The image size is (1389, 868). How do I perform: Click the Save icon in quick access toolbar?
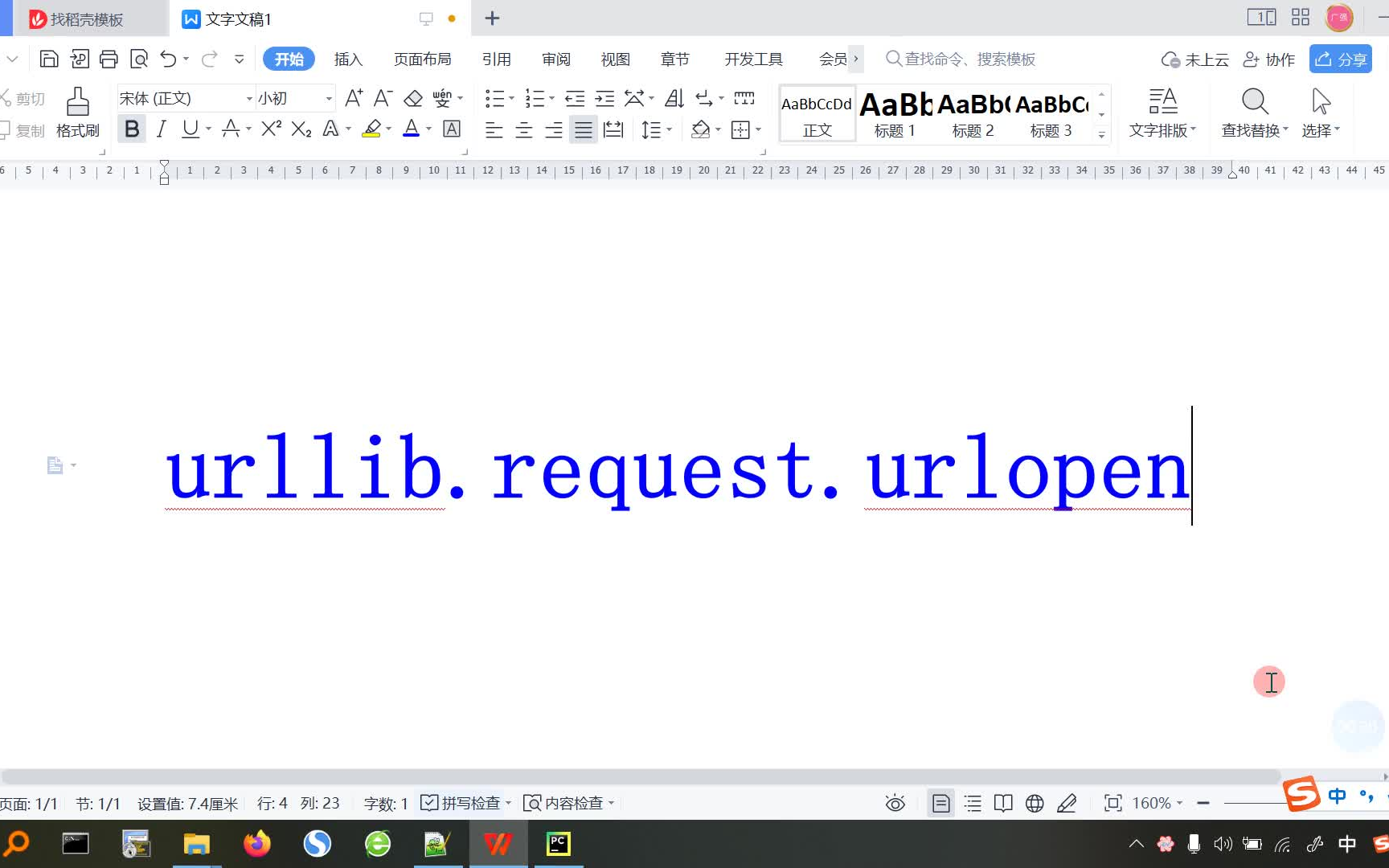click(x=49, y=59)
